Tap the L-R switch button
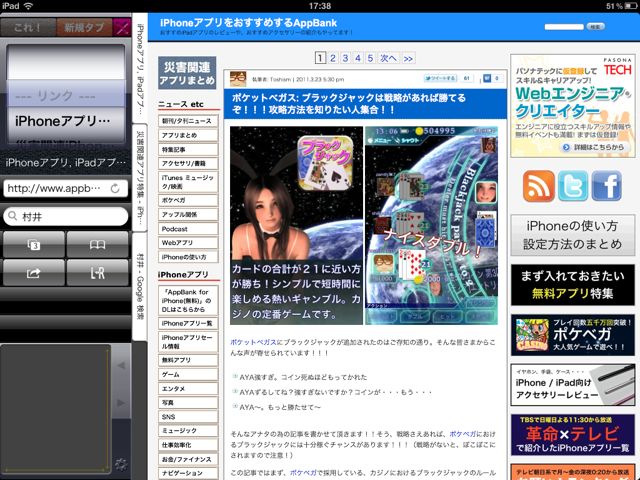Screen dimensions: 640x480 point(98,273)
